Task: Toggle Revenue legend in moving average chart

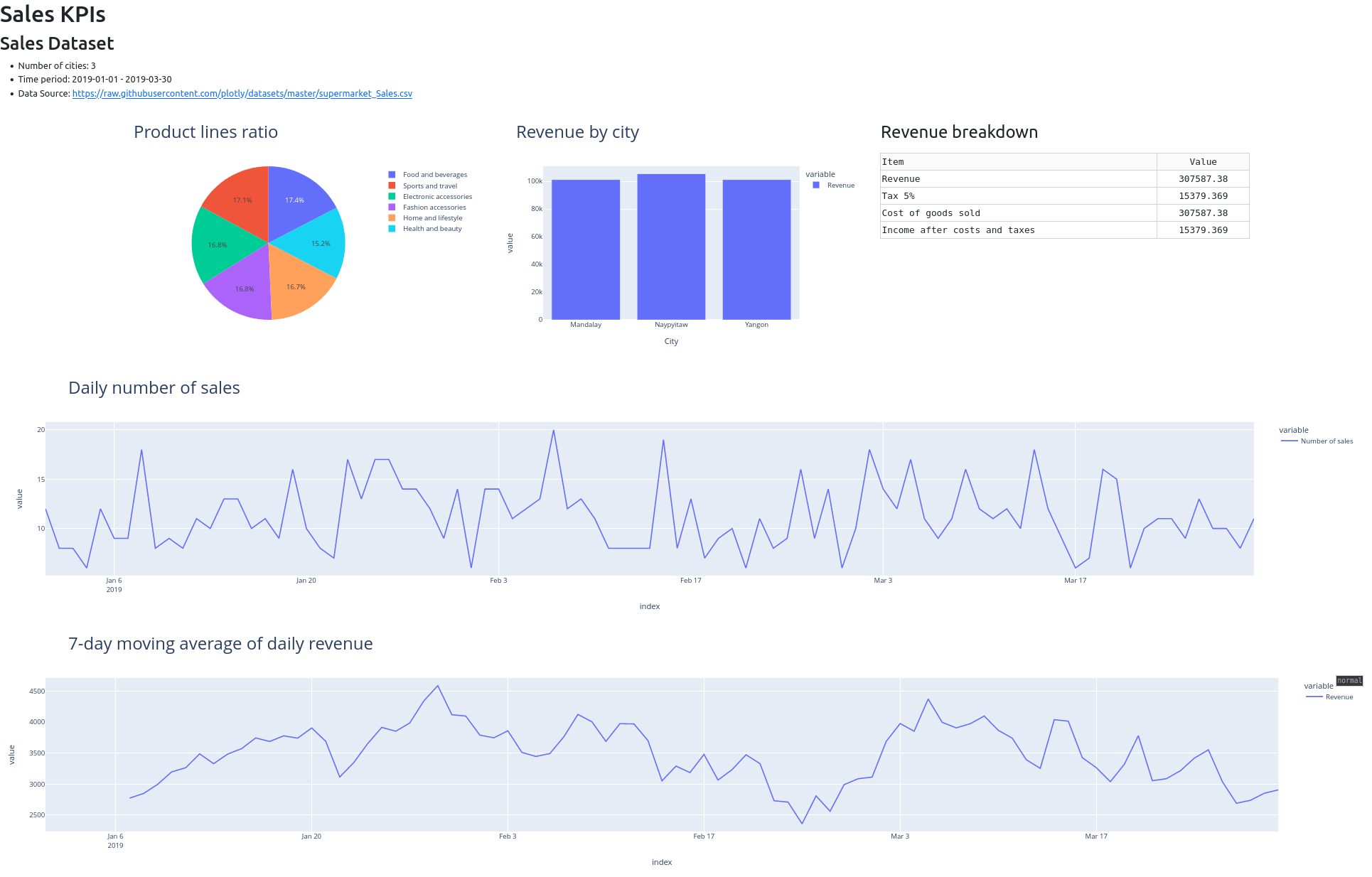Action: tap(1330, 697)
